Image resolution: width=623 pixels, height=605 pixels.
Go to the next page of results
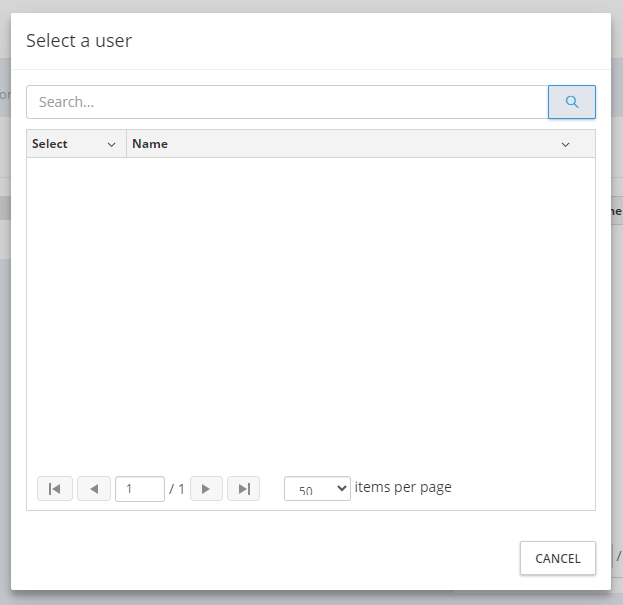(206, 489)
